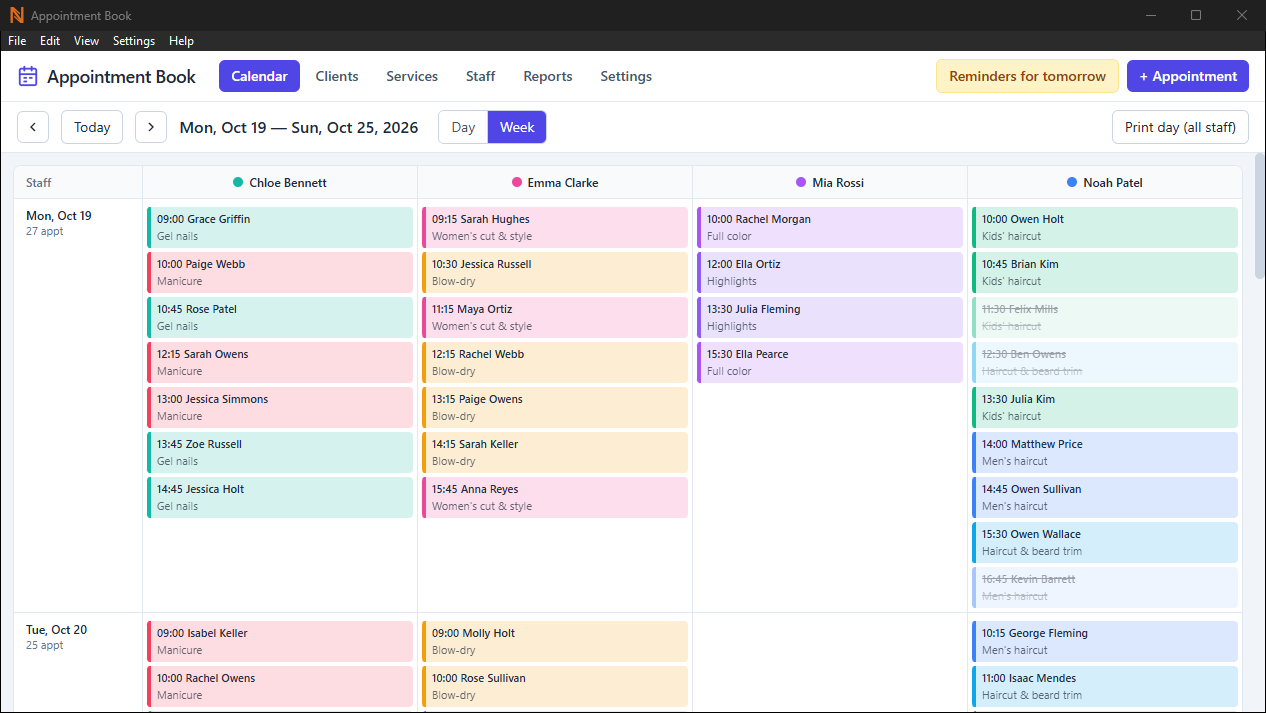Screen dimensions: 1266x713
Task: Open the 10:00 Rachel Morgan full color appointment
Action: [830, 227]
